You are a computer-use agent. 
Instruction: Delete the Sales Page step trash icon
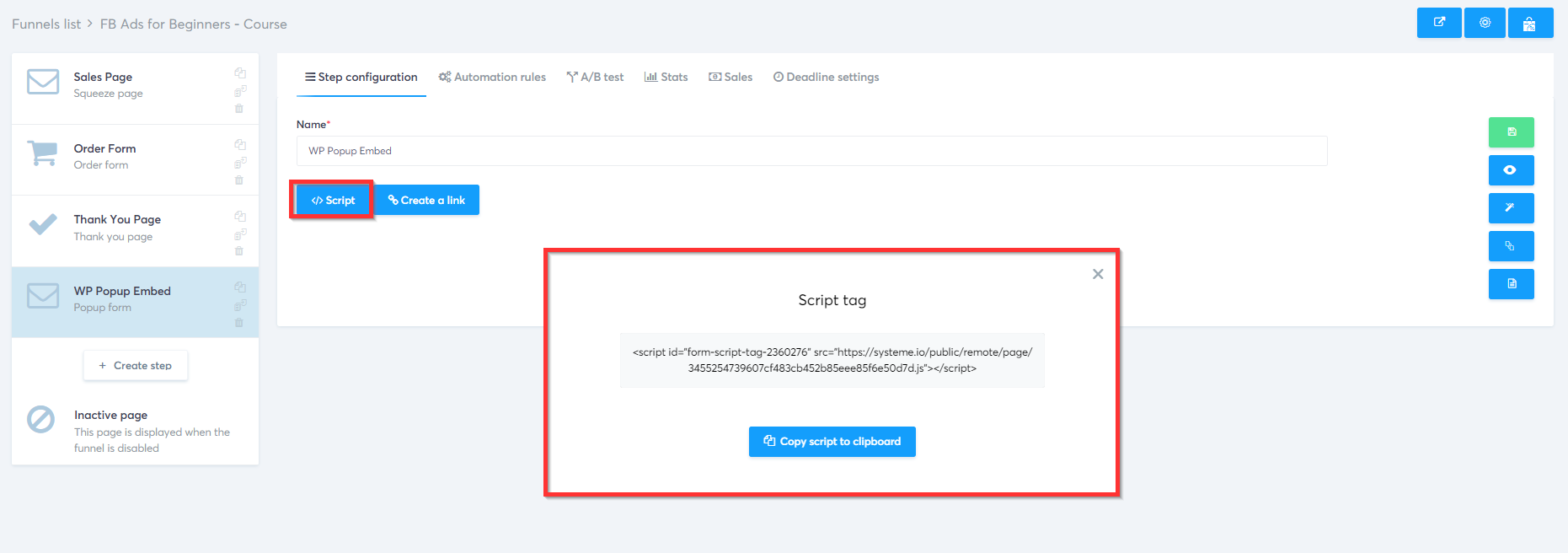tap(239, 109)
